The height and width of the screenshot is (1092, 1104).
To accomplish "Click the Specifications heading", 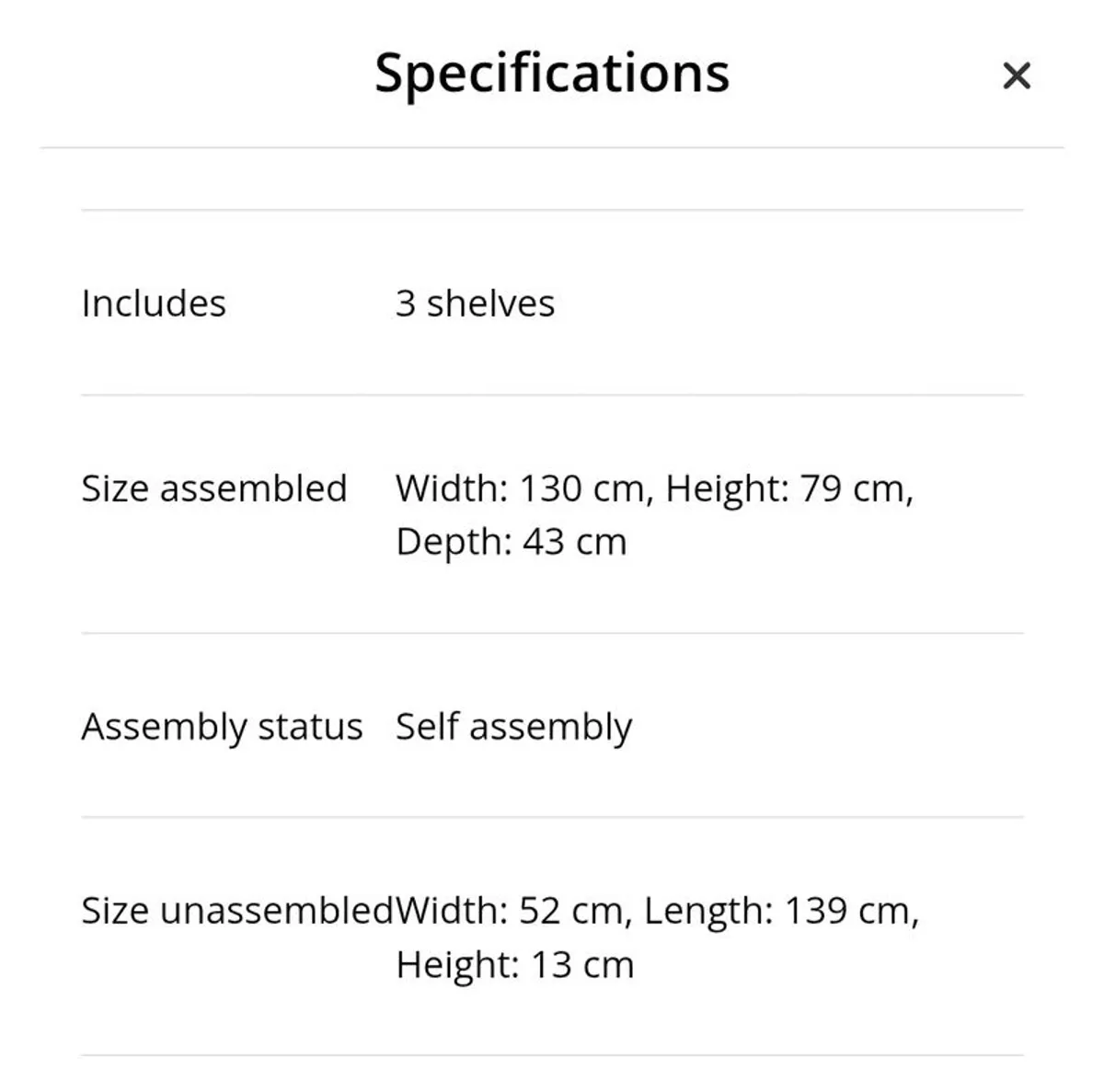I will pos(552,73).
